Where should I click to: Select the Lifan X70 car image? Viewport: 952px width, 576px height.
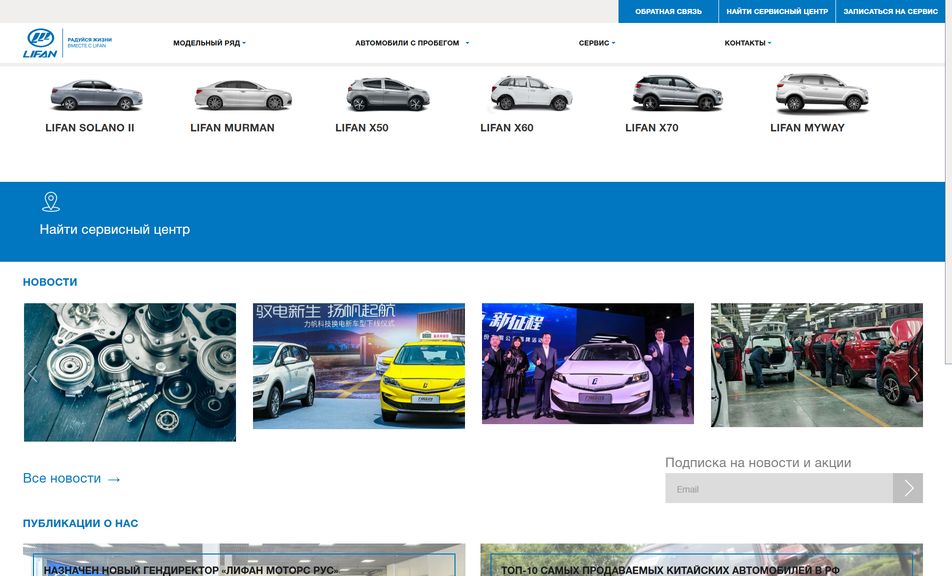(x=677, y=93)
